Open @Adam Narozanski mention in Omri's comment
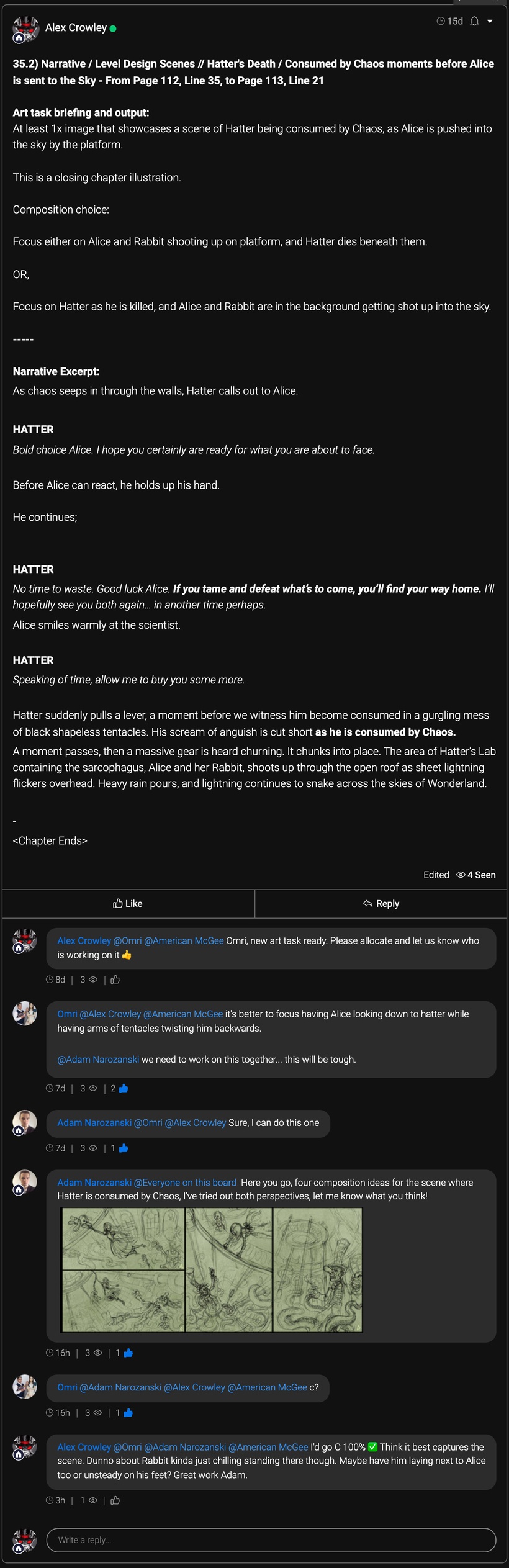Image resolution: width=509 pixels, height=1568 pixels. 98,1059
